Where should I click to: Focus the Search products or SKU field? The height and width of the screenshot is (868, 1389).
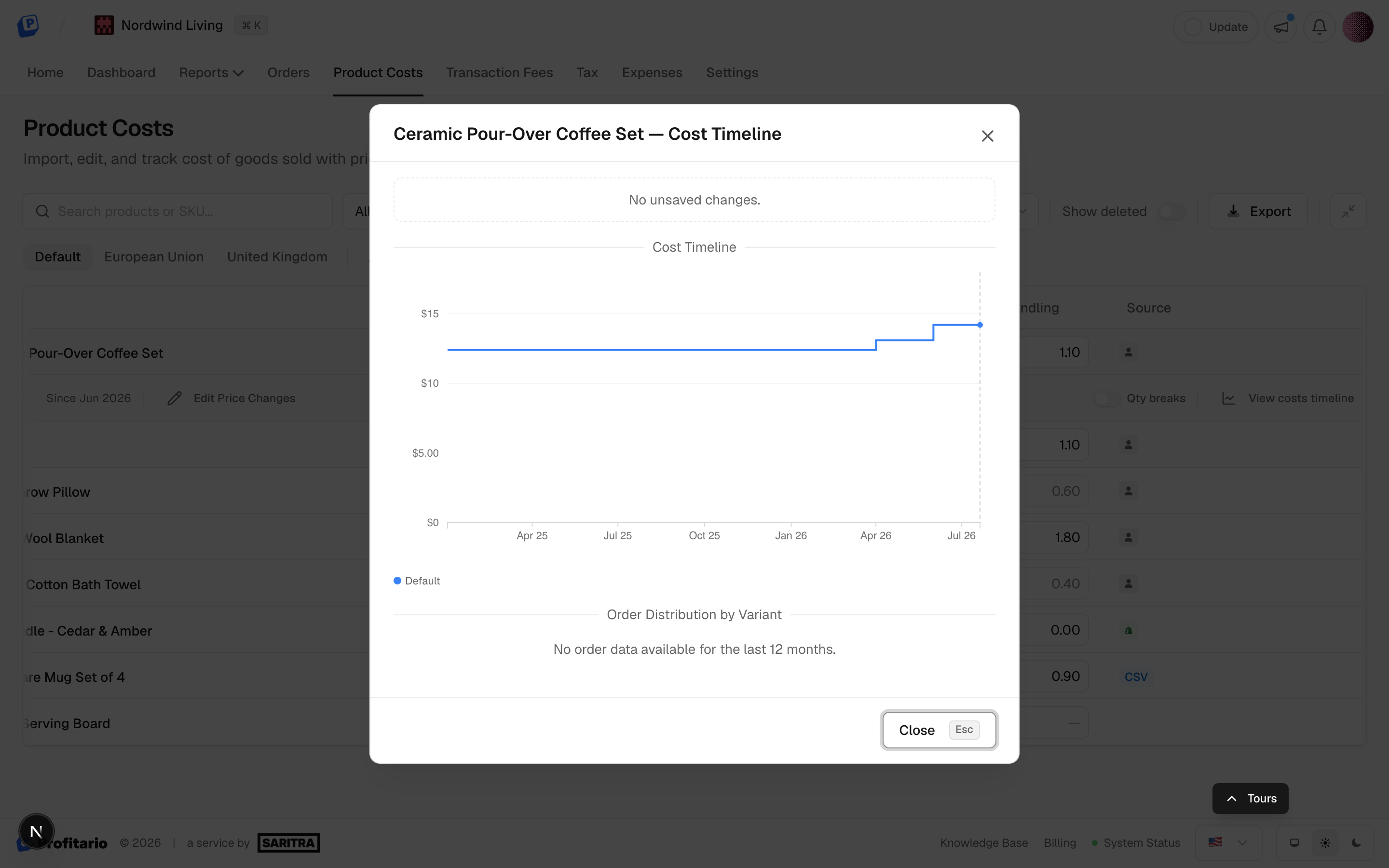(177, 211)
